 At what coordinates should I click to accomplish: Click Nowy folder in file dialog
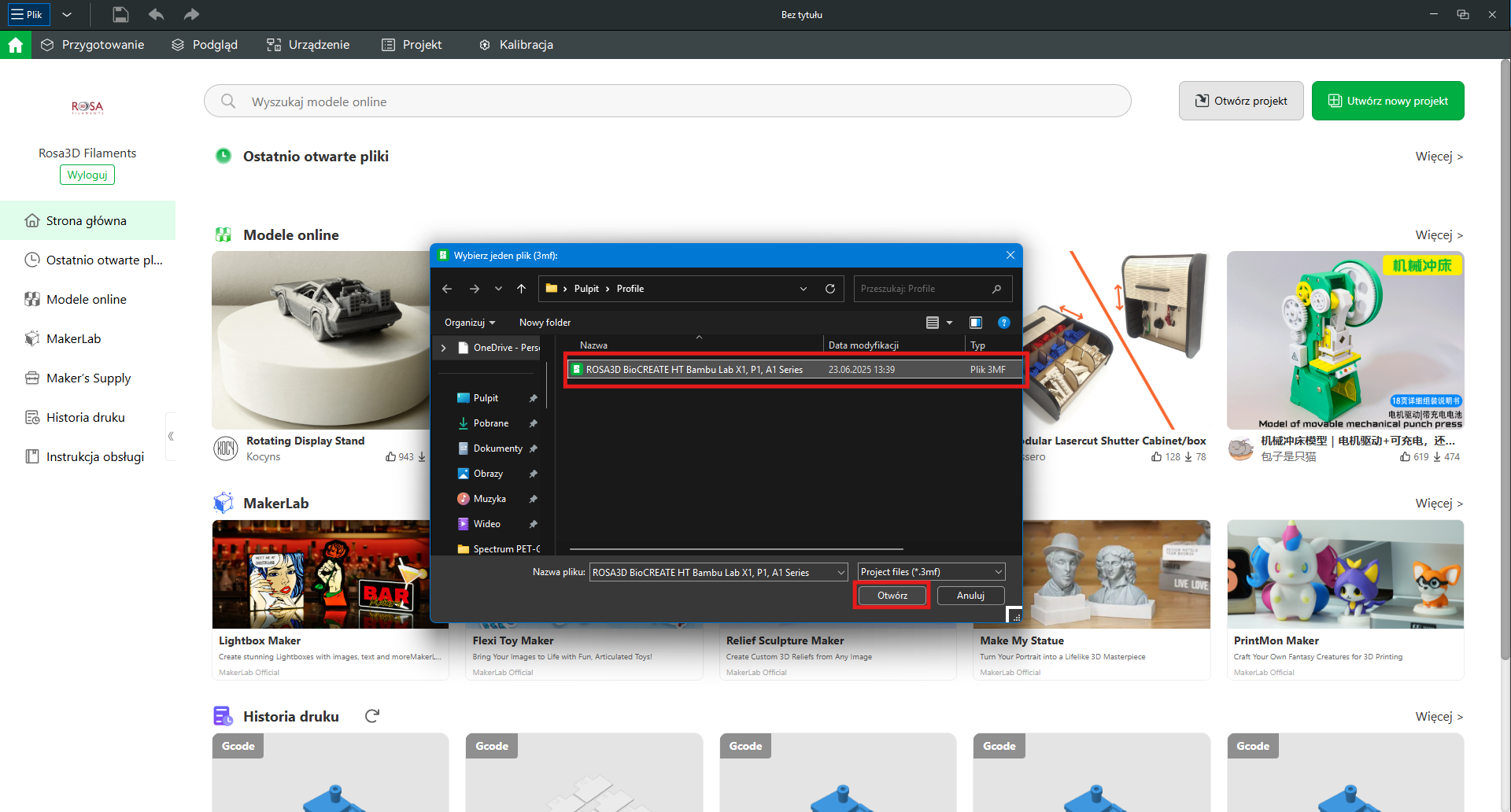coord(545,323)
